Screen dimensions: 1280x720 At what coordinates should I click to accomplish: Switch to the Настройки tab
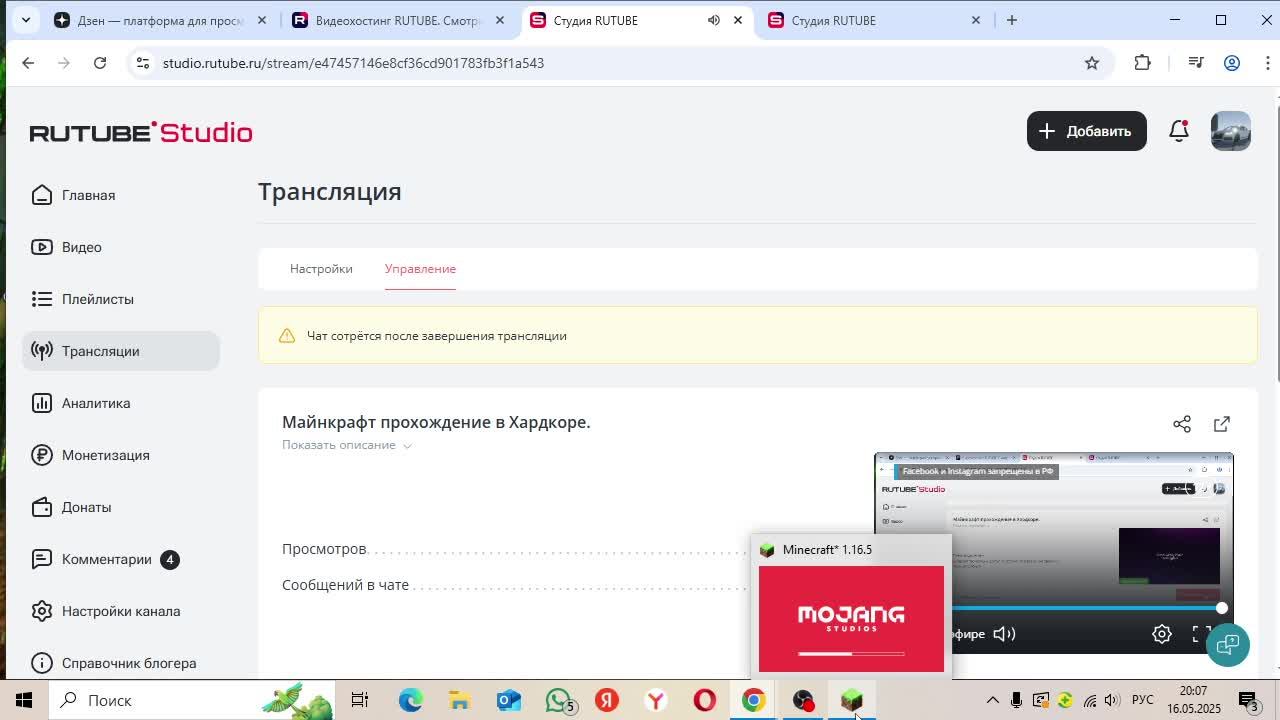[x=321, y=269]
